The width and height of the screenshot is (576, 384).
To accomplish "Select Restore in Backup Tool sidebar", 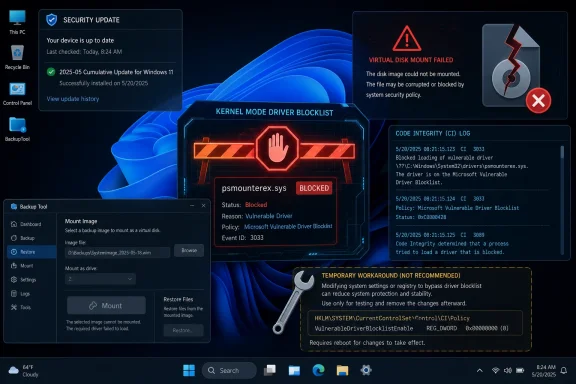I will (x=32, y=252).
